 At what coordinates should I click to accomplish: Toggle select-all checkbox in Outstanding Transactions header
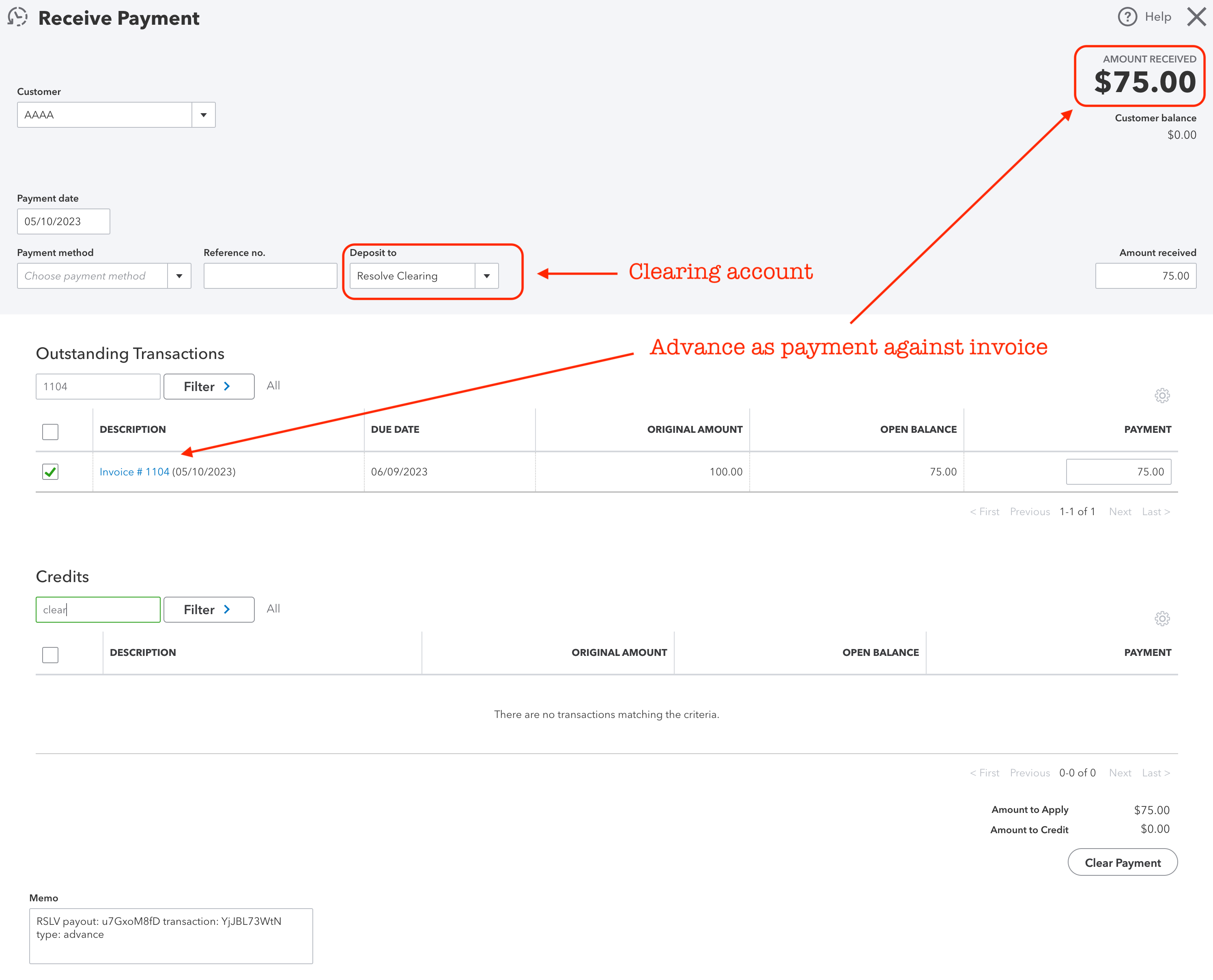coord(50,431)
